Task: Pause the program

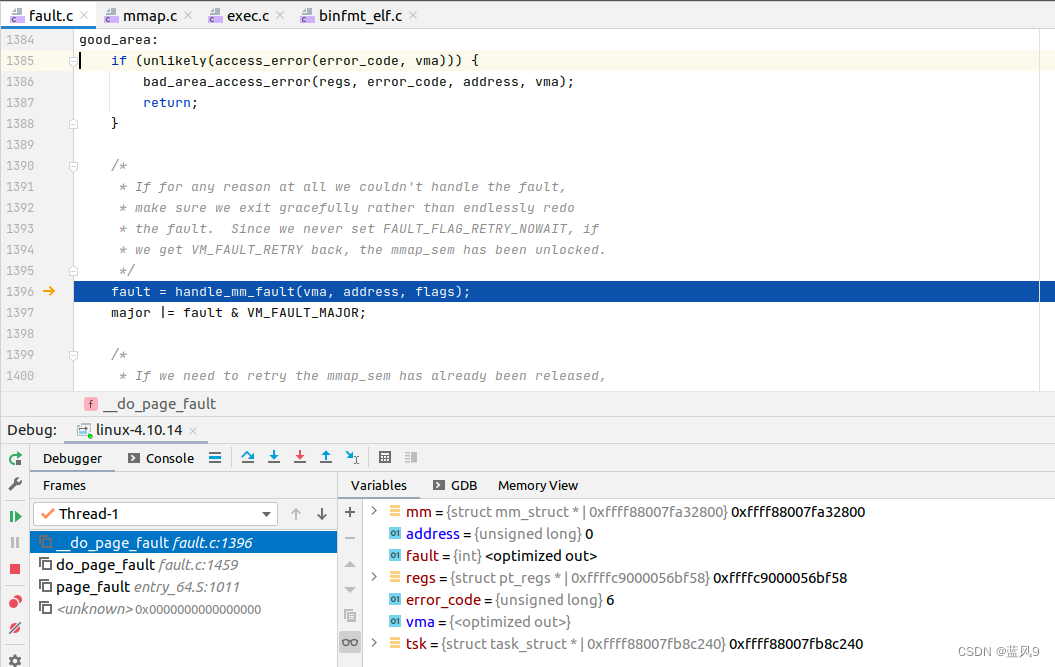Action: 15,542
